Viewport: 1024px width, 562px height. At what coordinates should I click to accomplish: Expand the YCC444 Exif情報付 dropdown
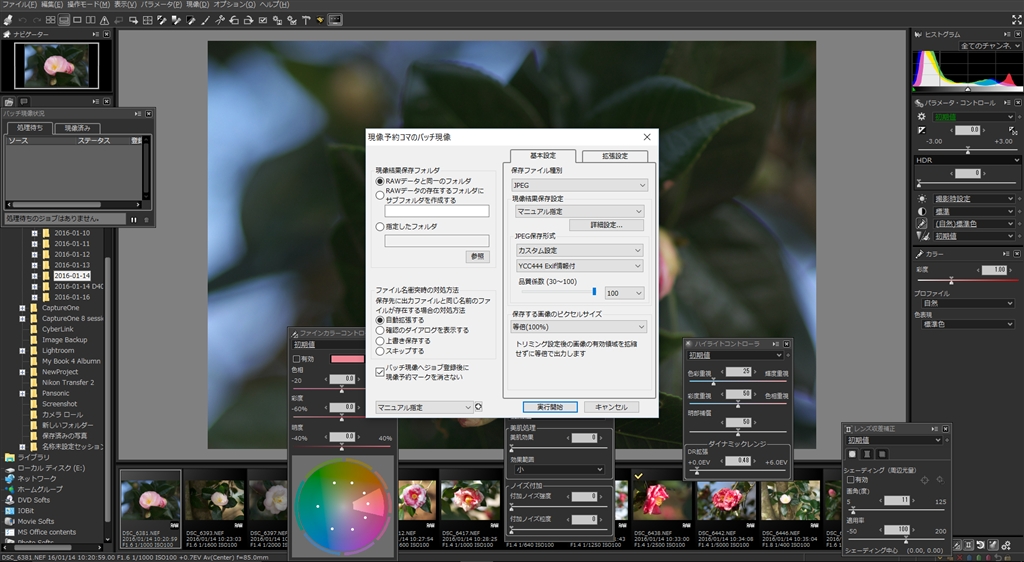[579, 266]
